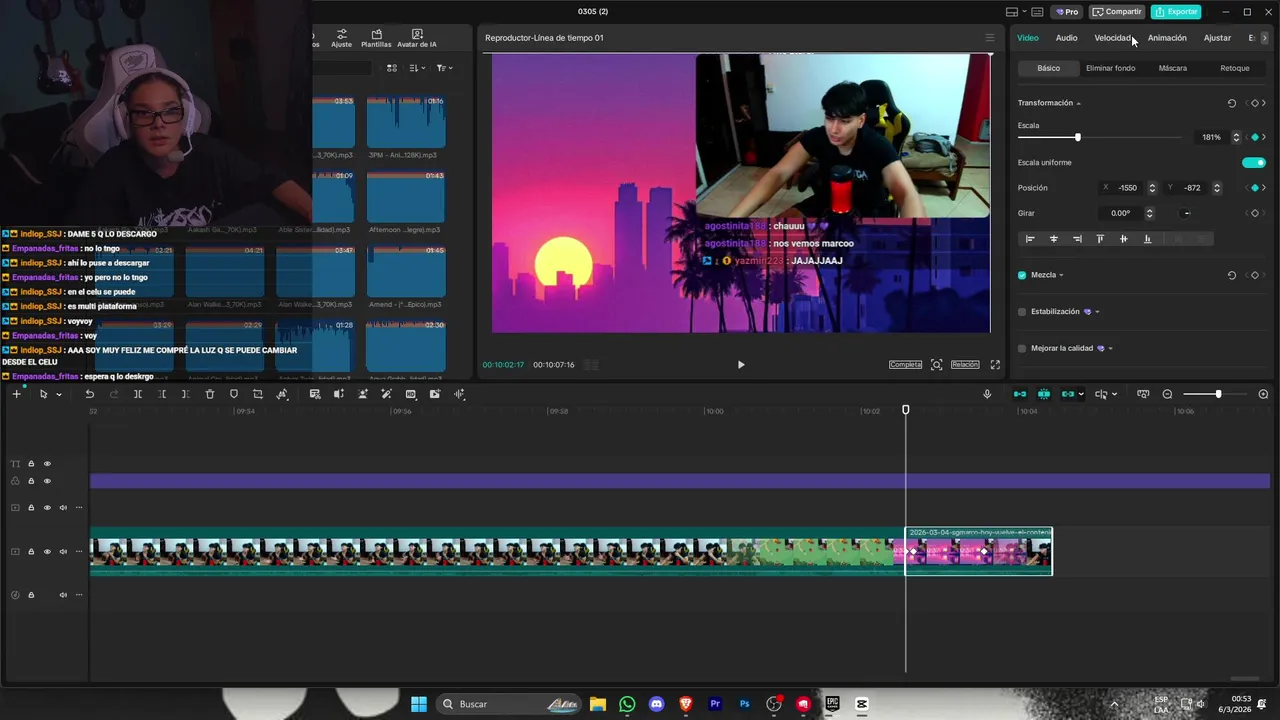The height and width of the screenshot is (720, 1280).
Task: Turn off the Escala uniforme switch
Action: pyautogui.click(x=1253, y=163)
